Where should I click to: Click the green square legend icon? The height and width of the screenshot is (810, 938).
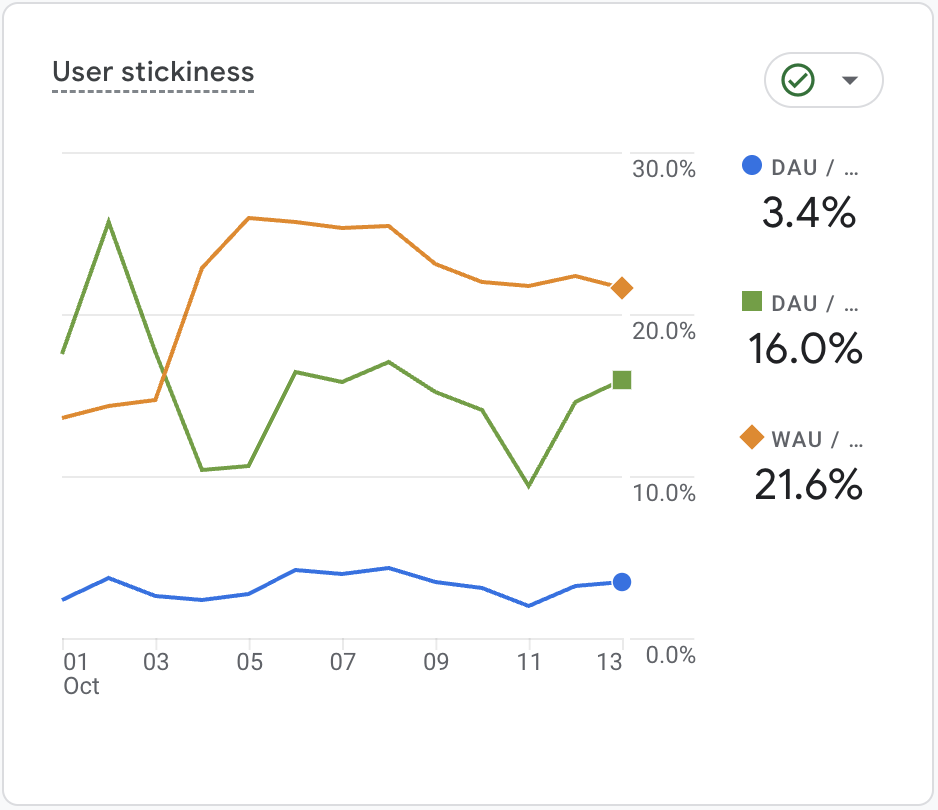(x=752, y=301)
